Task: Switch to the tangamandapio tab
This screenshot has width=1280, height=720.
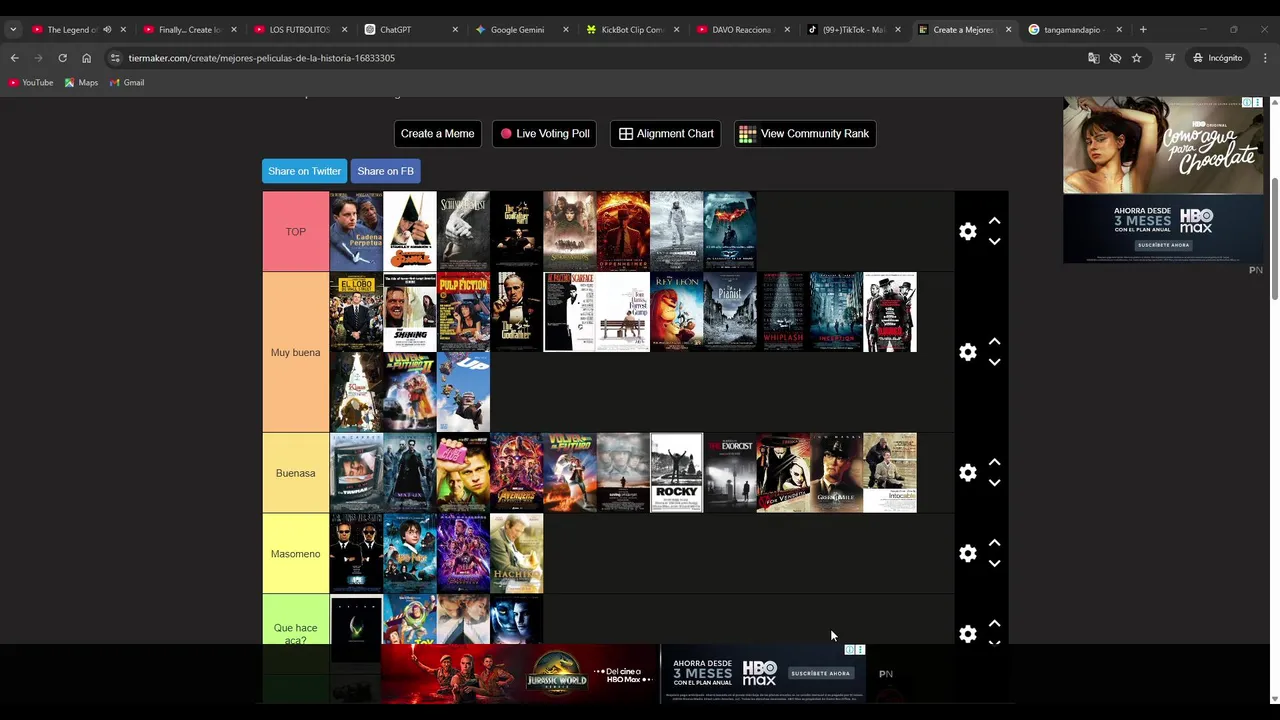Action: pyautogui.click(x=1075, y=30)
